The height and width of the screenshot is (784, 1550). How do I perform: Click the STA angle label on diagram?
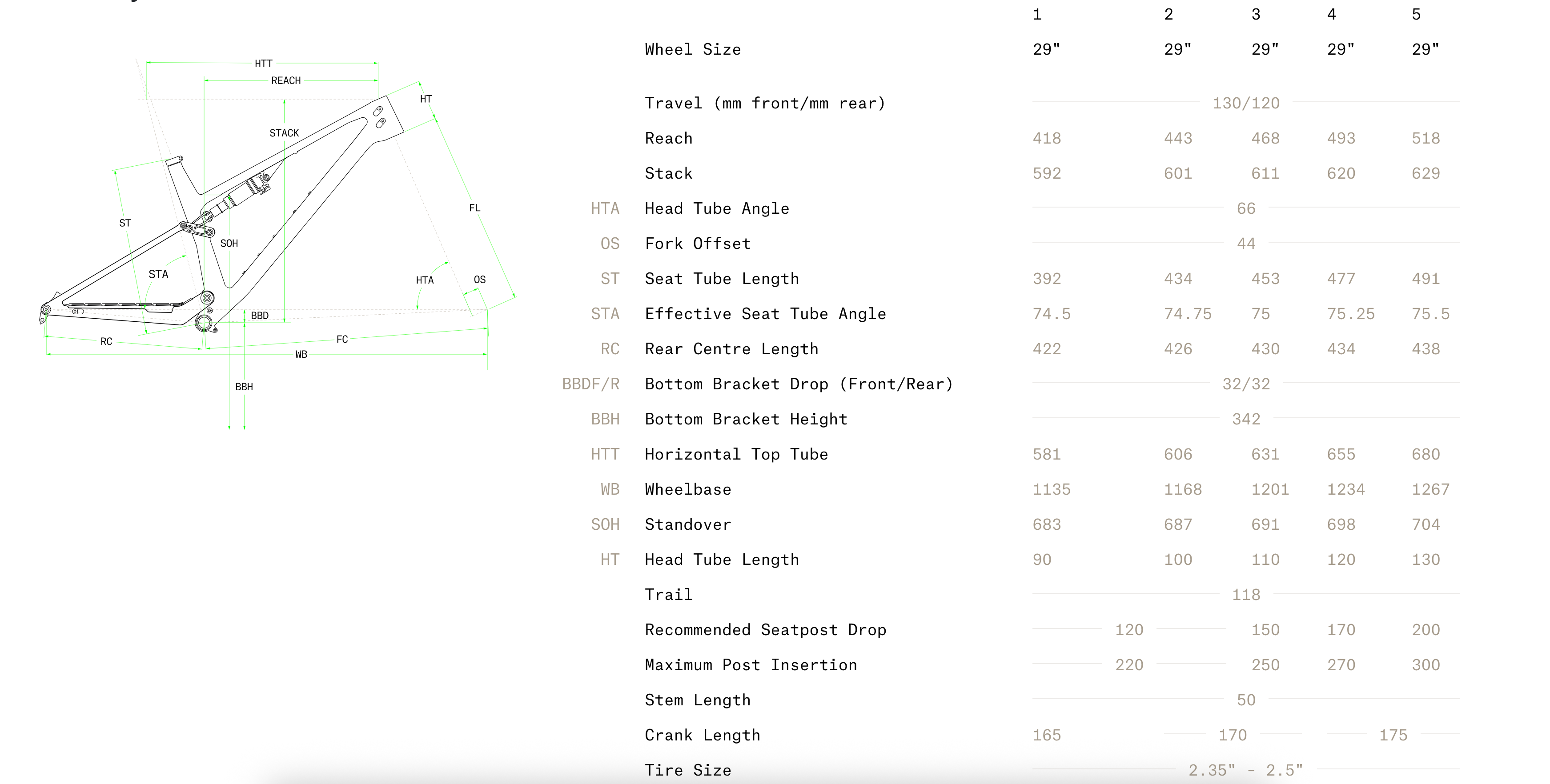[x=158, y=275]
